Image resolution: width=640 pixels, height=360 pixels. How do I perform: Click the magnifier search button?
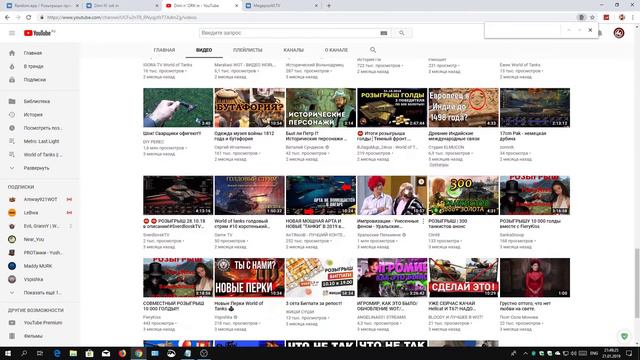(402, 33)
